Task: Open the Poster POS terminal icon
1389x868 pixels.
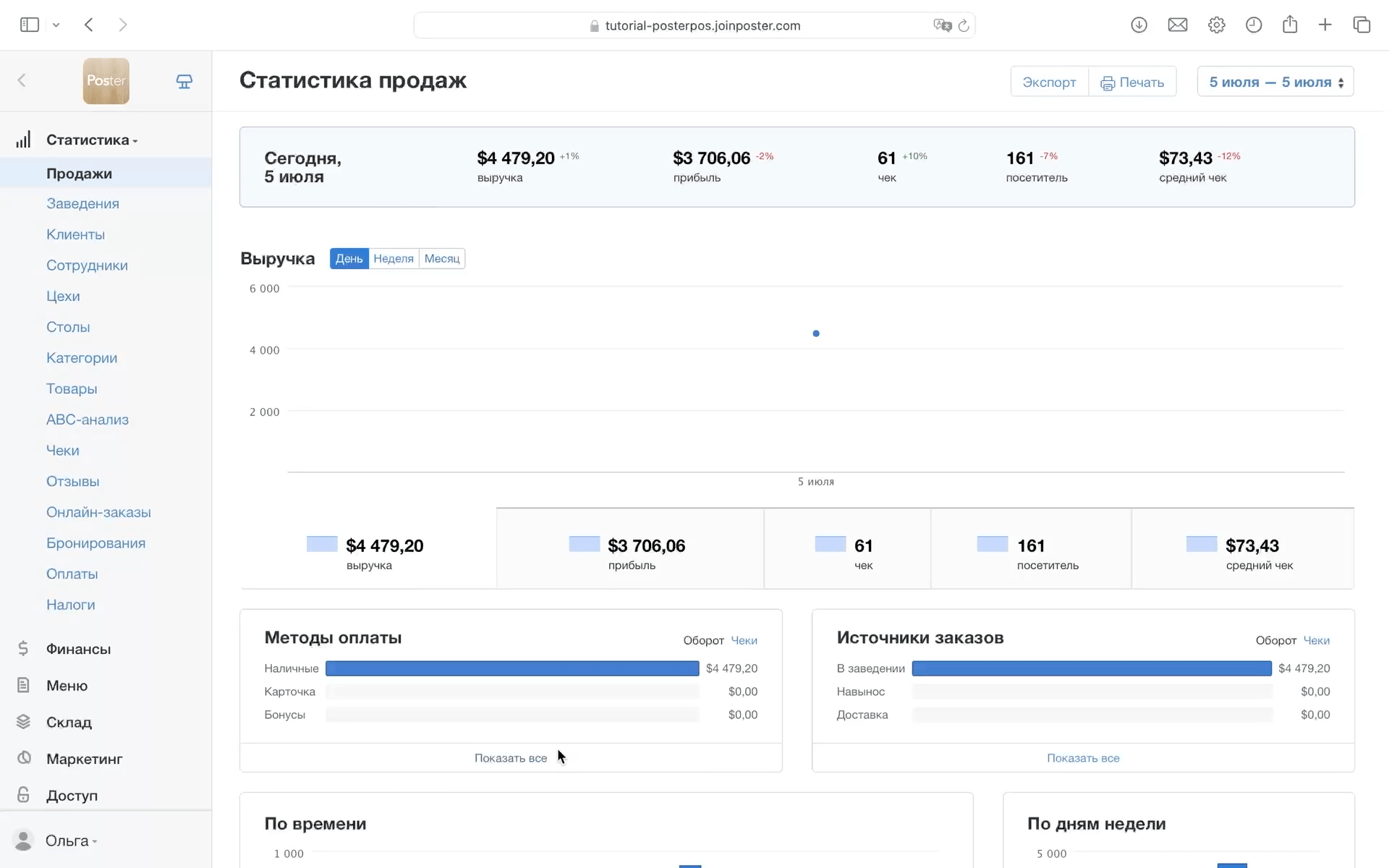Action: (184, 81)
